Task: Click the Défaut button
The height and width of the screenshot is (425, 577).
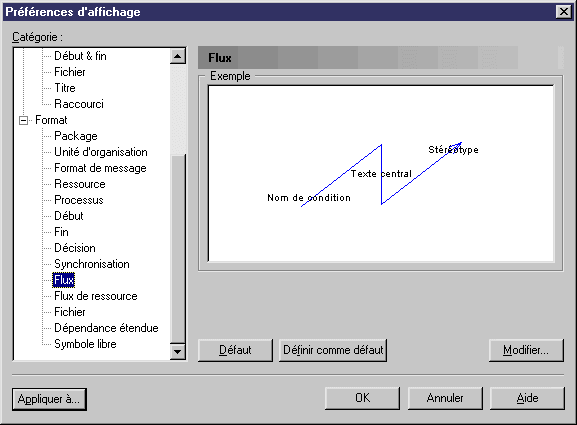Action: [235, 350]
